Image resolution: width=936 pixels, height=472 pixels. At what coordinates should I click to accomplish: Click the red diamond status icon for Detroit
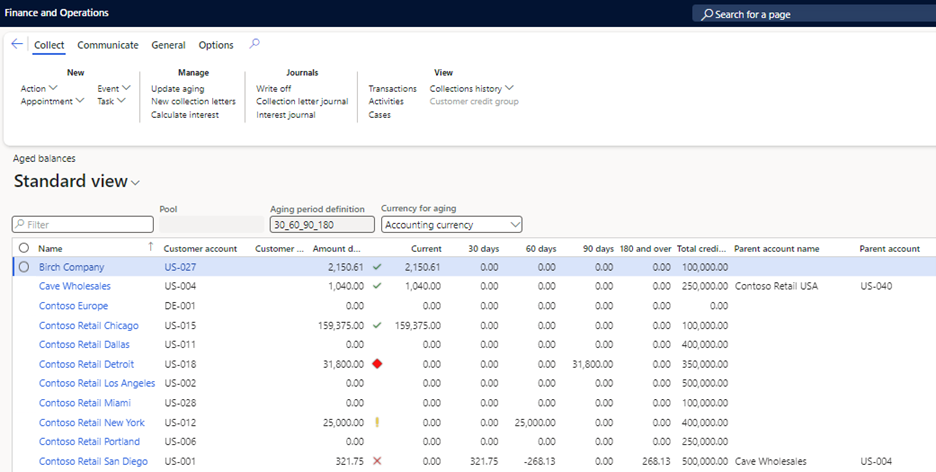tap(377, 364)
